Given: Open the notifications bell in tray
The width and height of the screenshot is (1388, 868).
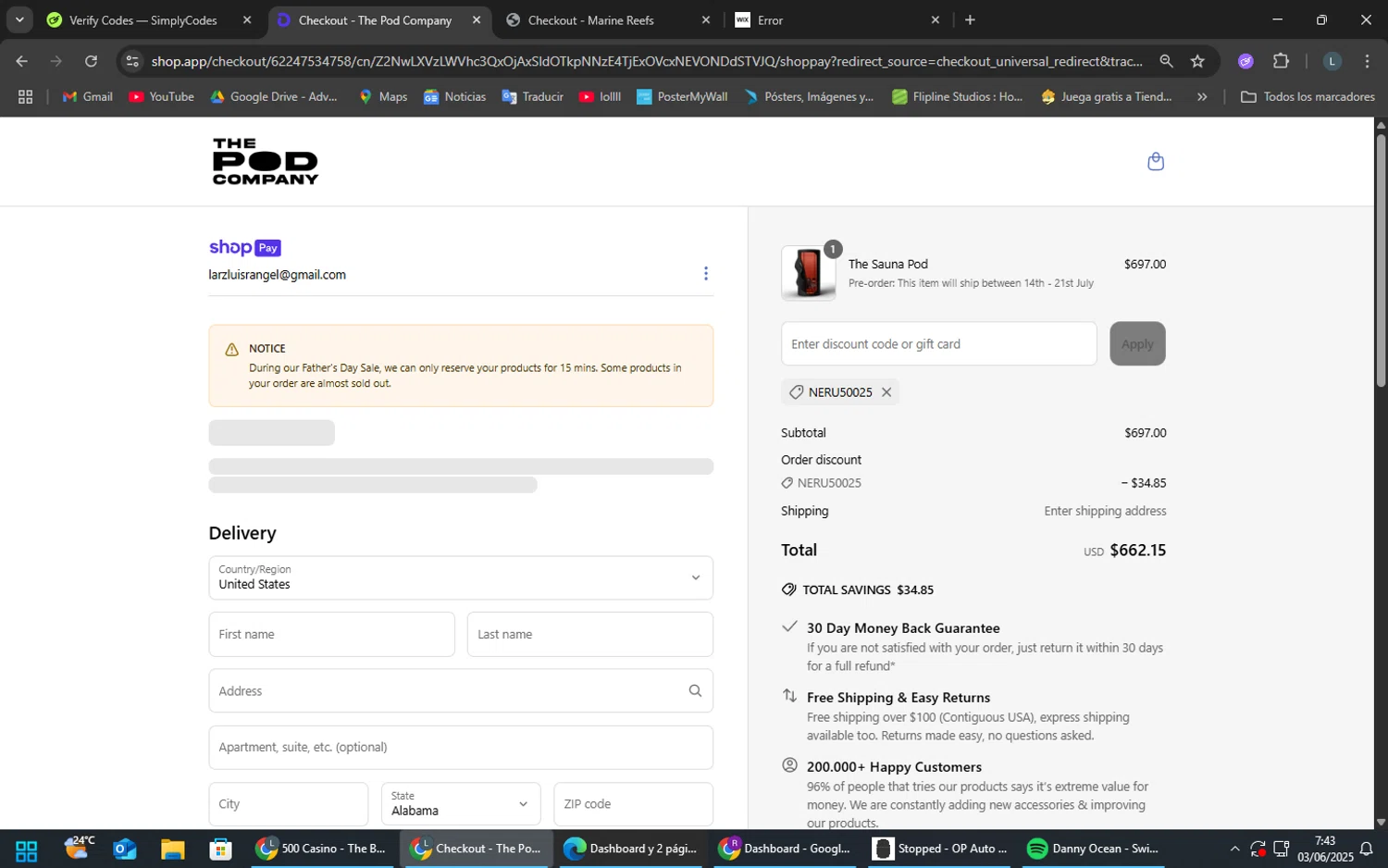Looking at the screenshot, I should click(1366, 849).
